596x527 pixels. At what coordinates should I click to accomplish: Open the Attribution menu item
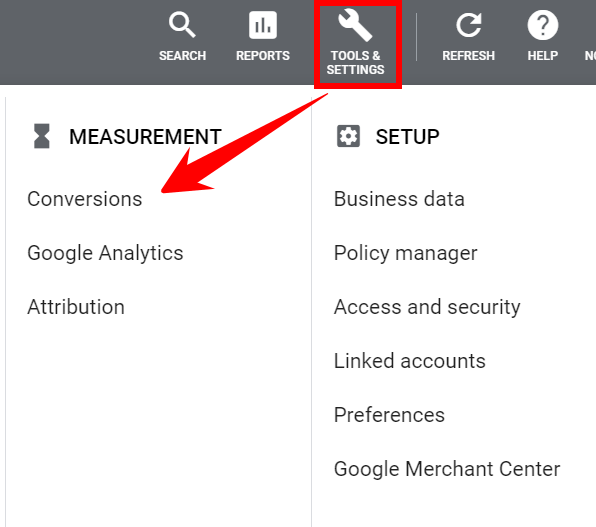[x=76, y=307]
